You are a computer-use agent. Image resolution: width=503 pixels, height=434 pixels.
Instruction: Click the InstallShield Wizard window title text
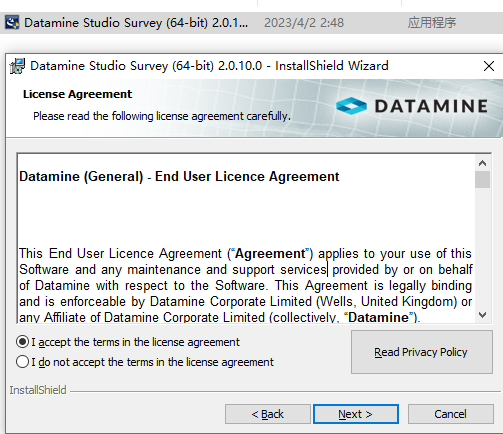(209, 66)
